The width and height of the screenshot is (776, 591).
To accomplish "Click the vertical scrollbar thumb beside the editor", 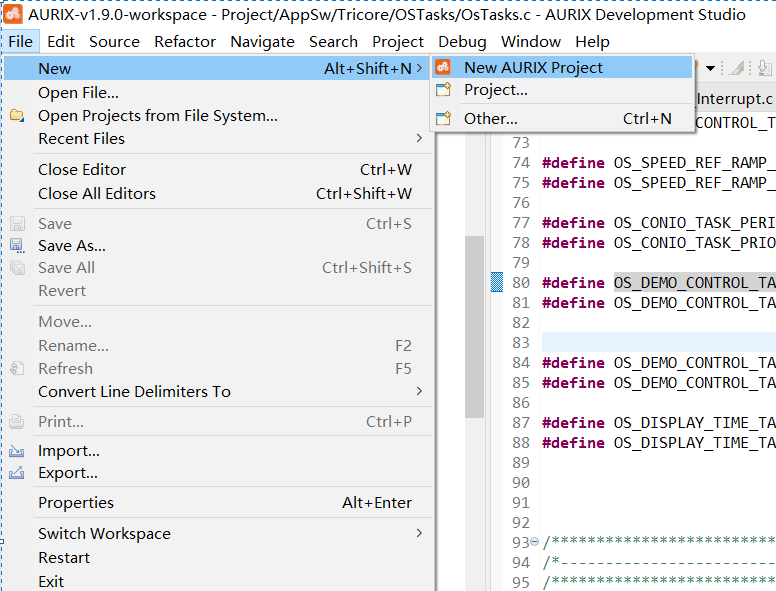I will [474, 327].
